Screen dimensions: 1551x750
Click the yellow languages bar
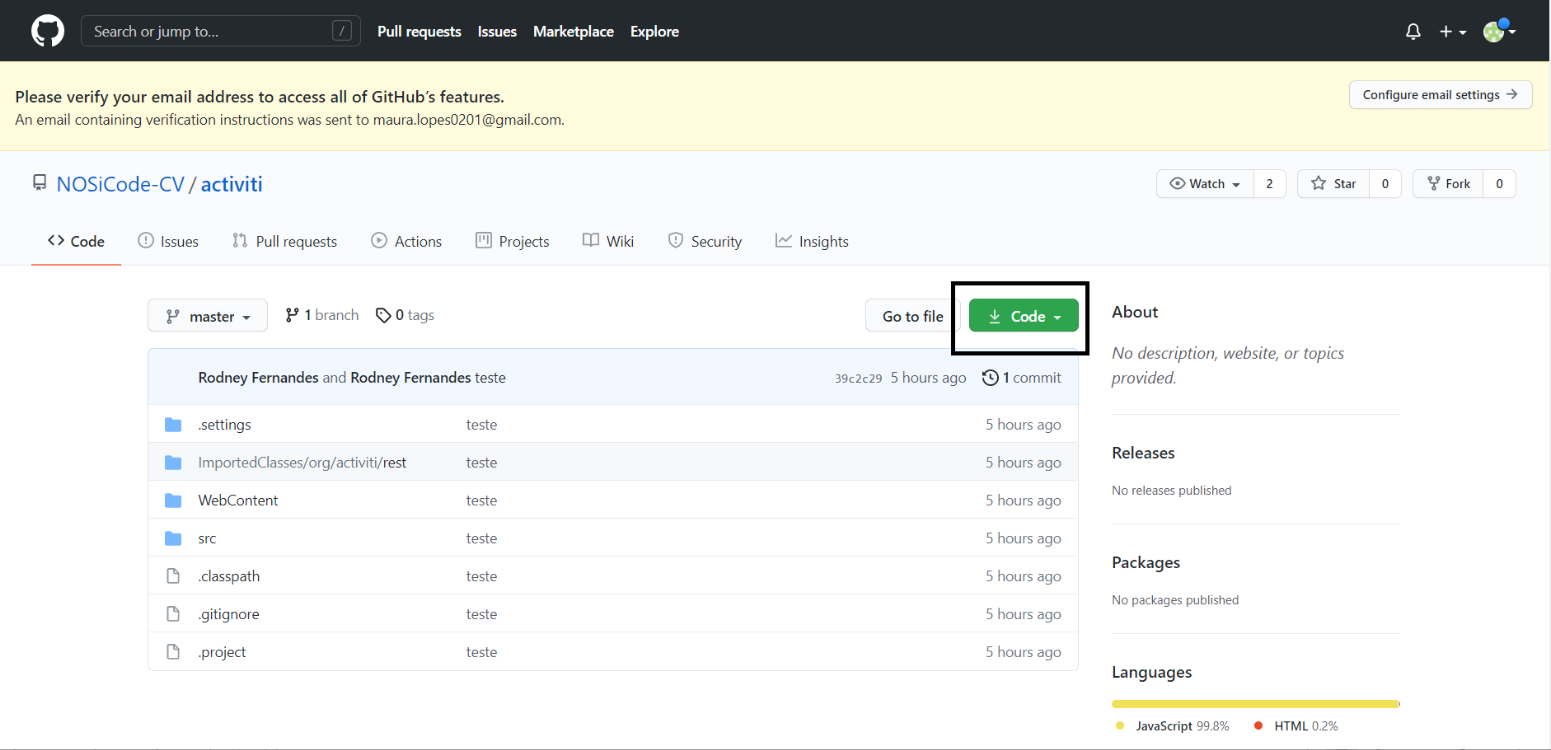pos(1255,704)
